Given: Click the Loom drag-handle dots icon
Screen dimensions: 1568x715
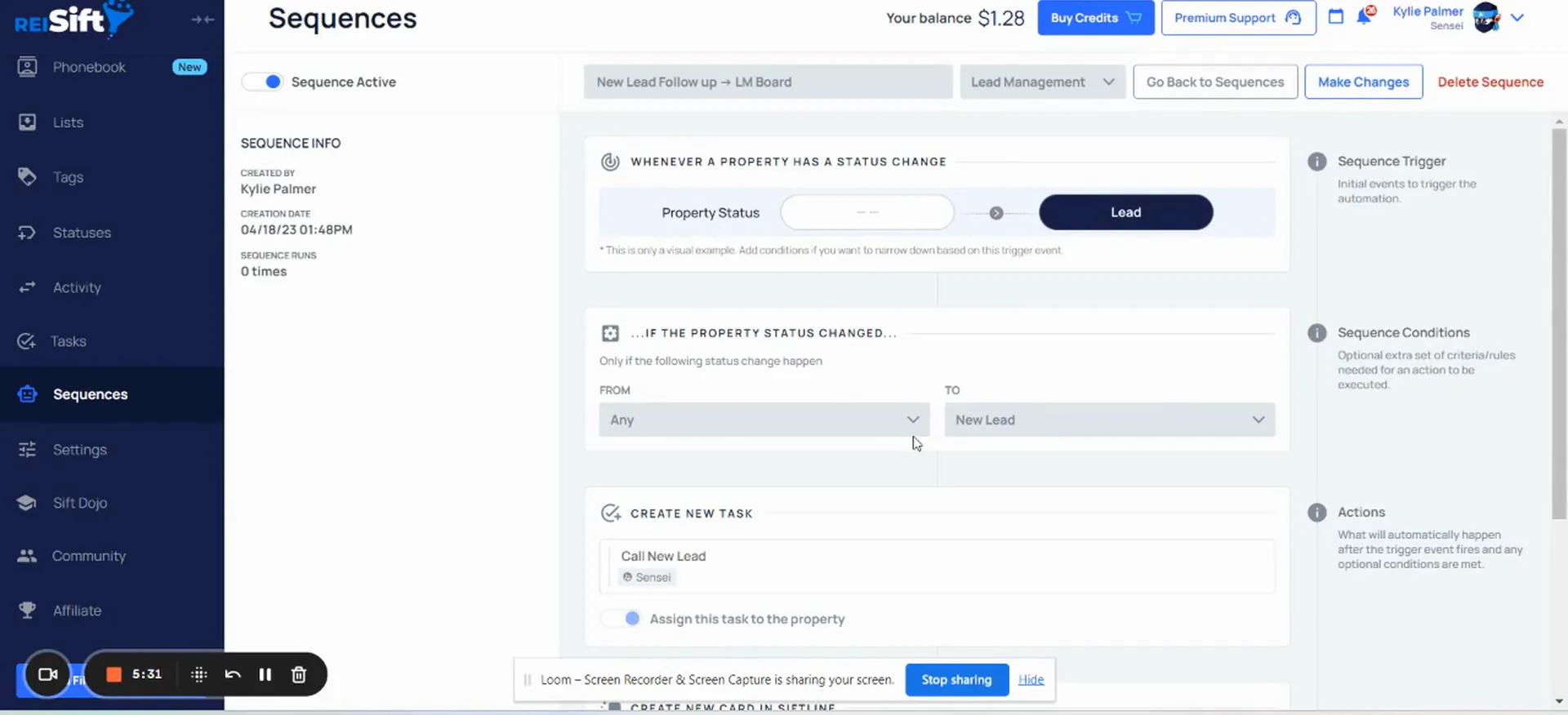Looking at the screenshot, I should pos(198,674).
